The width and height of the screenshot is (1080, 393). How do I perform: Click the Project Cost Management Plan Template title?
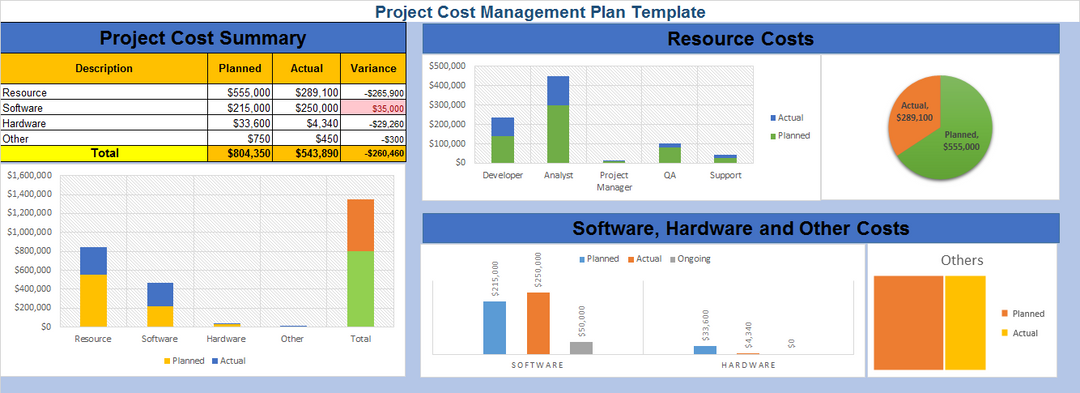point(540,12)
